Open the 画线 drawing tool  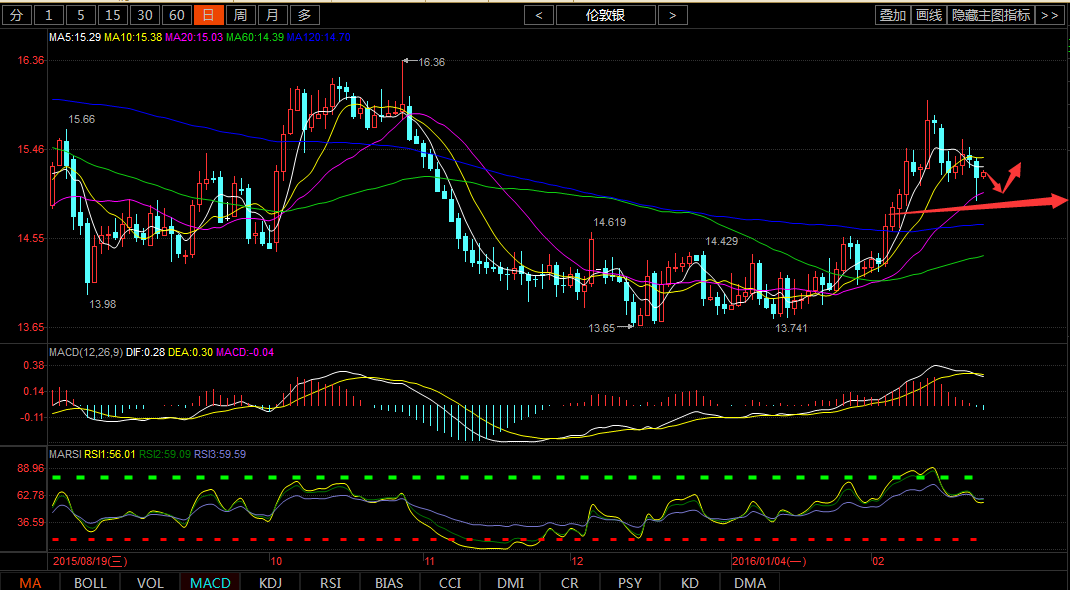[929, 15]
